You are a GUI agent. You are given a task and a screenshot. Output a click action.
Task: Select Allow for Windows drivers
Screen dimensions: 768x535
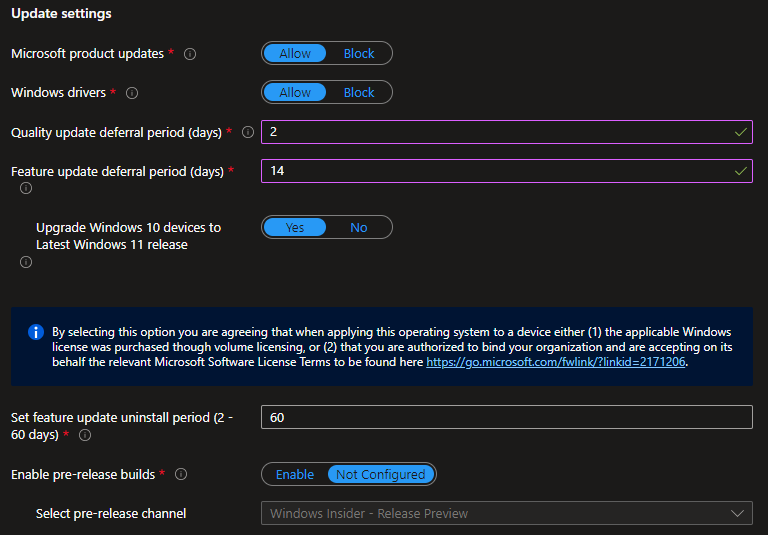click(295, 93)
